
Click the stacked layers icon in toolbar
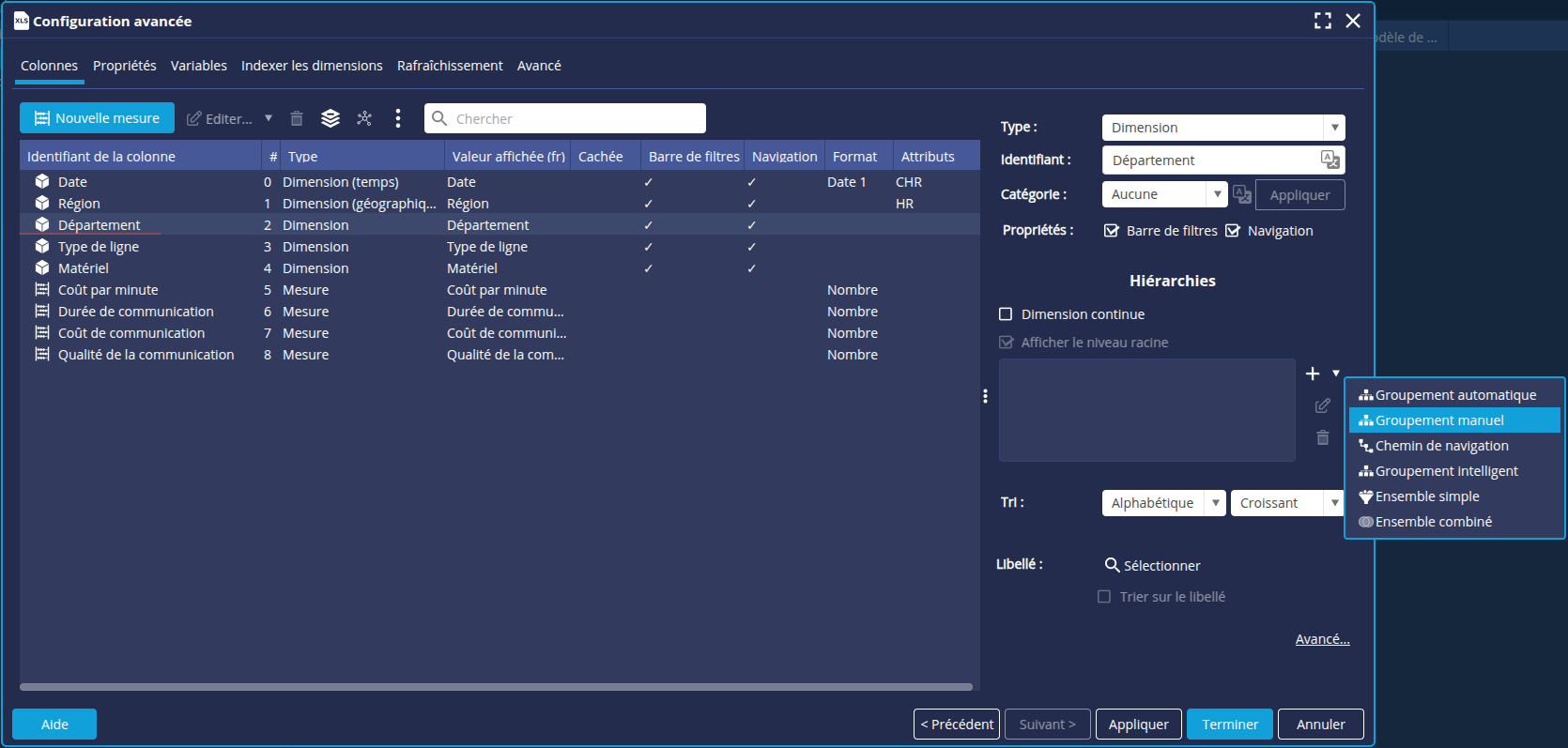(331, 118)
